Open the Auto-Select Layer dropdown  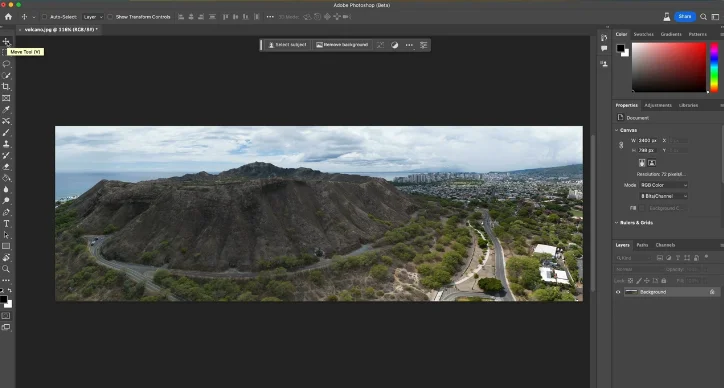tap(92, 17)
